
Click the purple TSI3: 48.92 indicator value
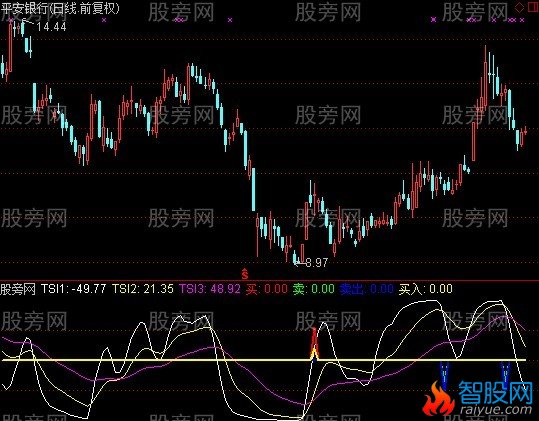pyautogui.click(x=210, y=289)
